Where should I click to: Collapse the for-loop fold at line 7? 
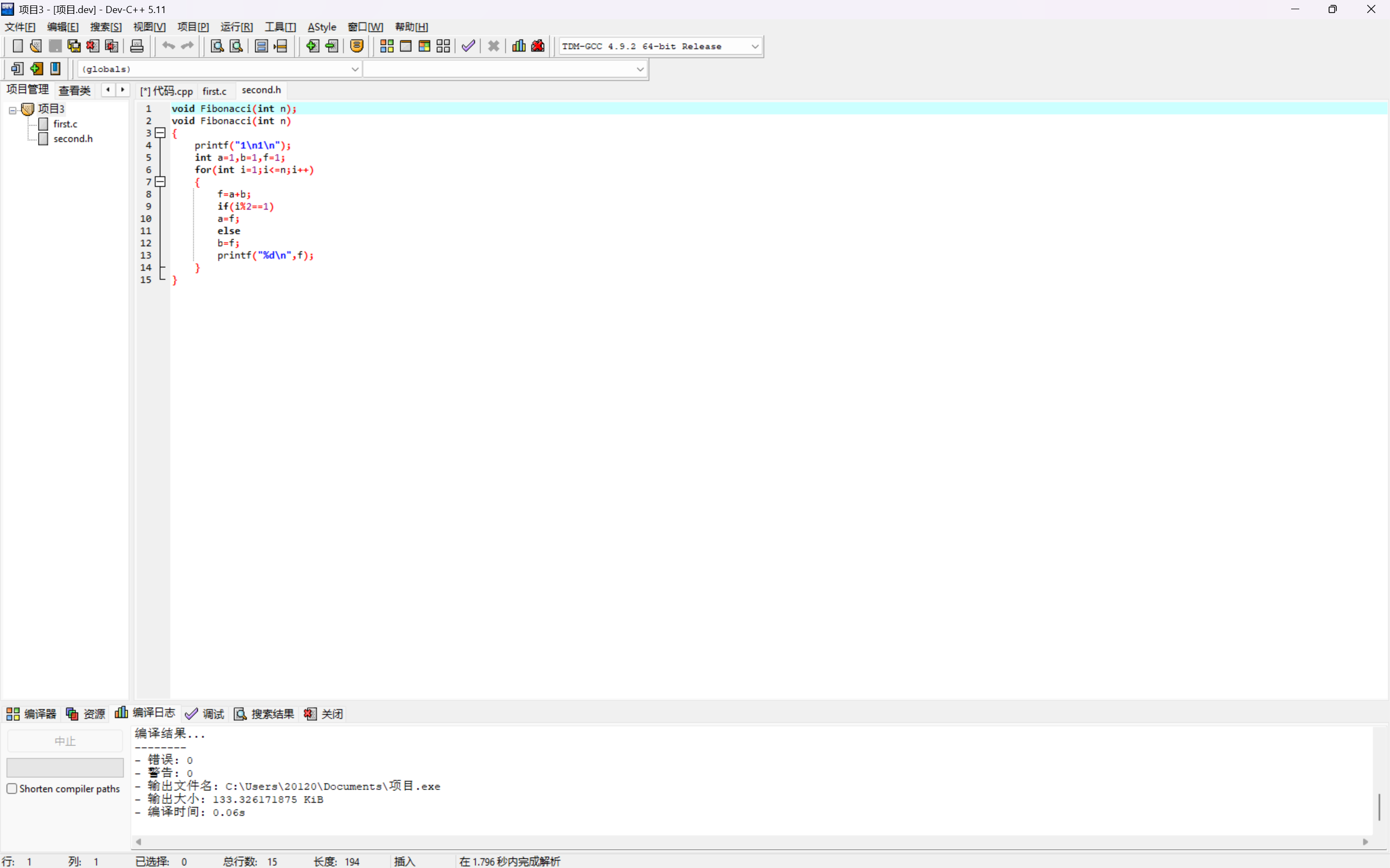coord(161,182)
